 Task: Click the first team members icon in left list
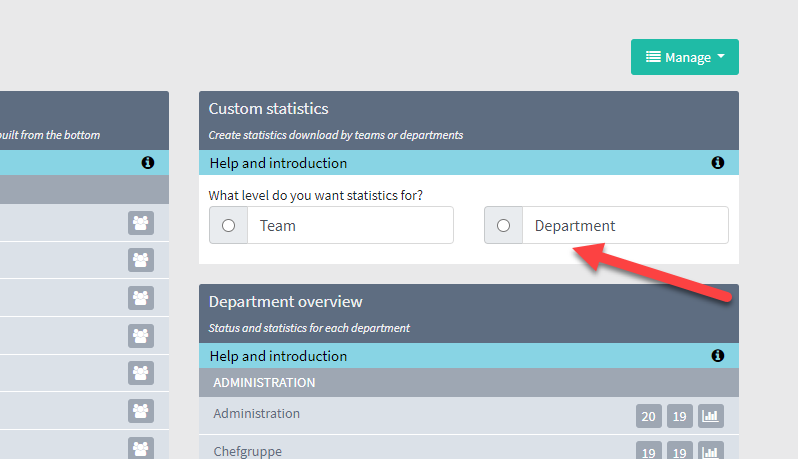141,223
